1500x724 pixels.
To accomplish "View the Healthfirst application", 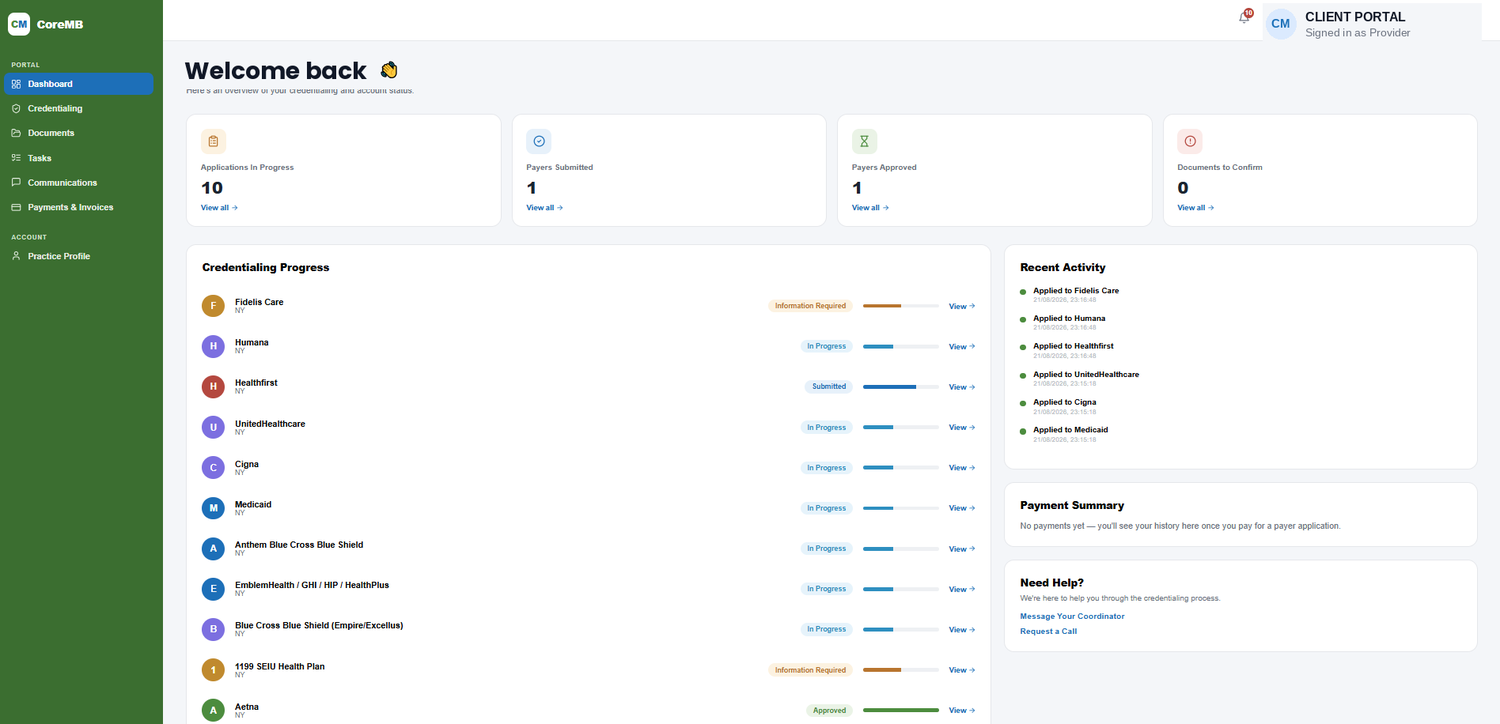I will point(962,387).
